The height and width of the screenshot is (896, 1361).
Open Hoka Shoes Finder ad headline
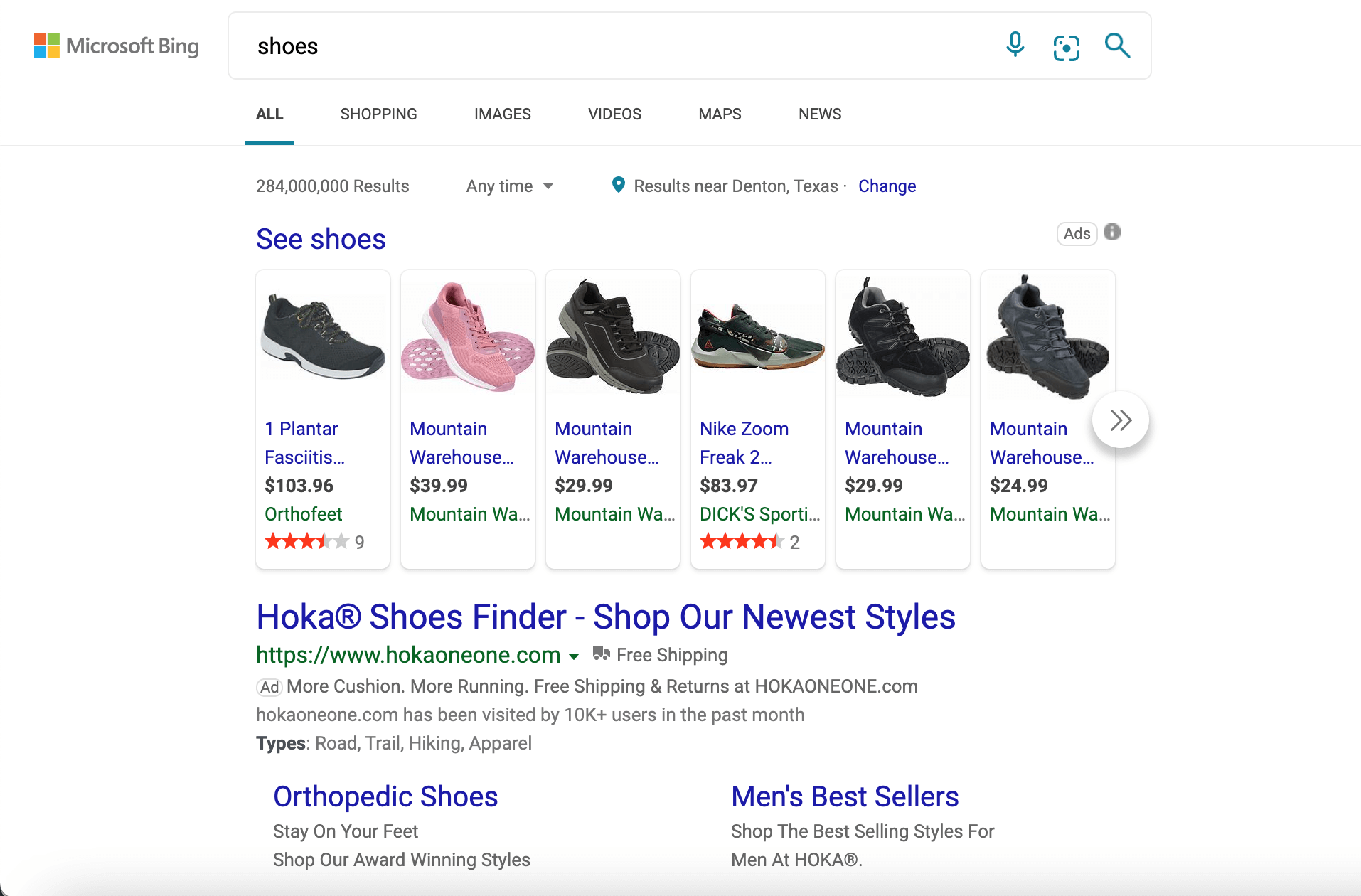point(605,617)
